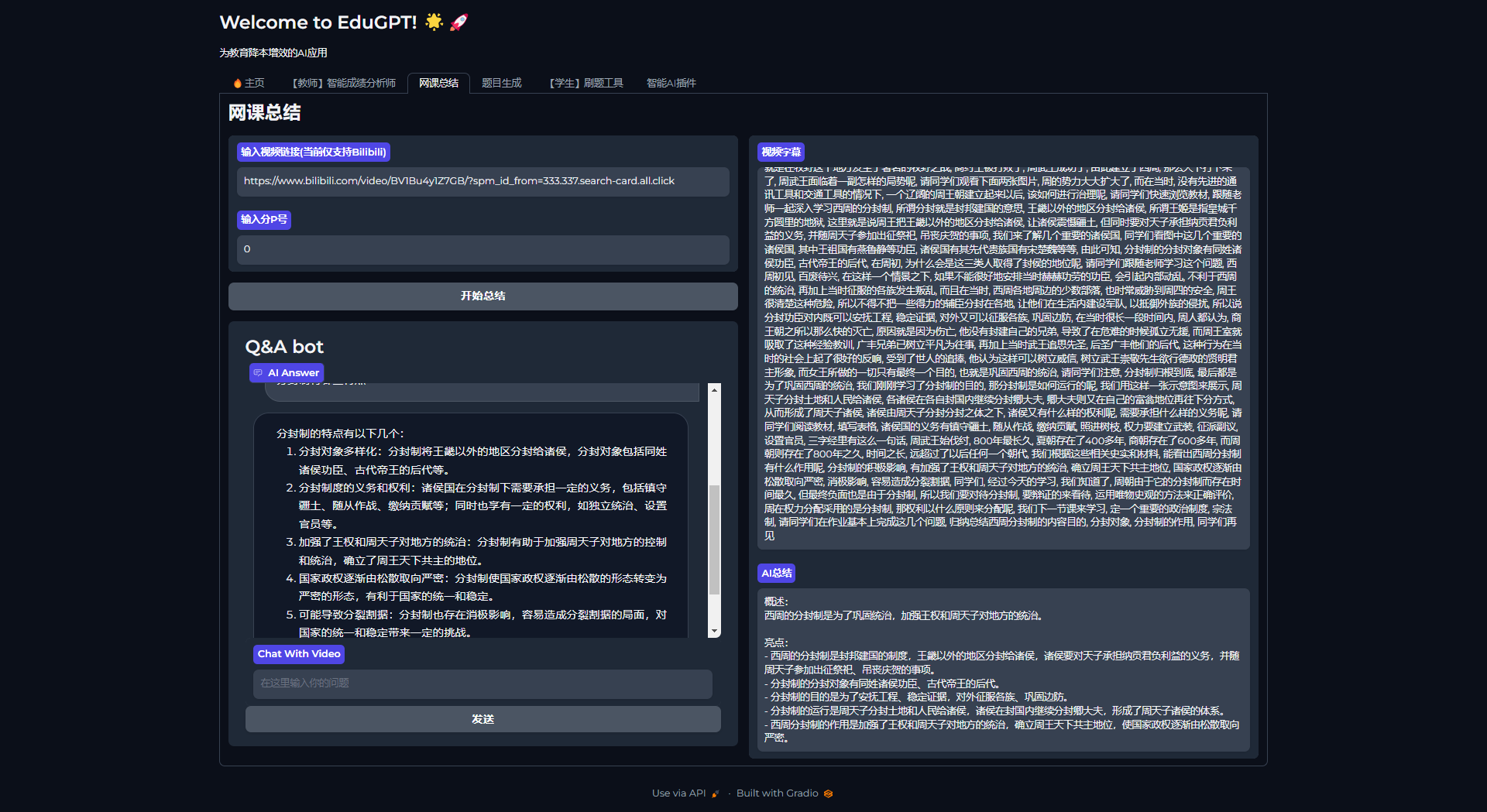Click the chat bubble icon on AI Answer badge
Image resolution: width=1487 pixels, height=812 pixels.
259,372
